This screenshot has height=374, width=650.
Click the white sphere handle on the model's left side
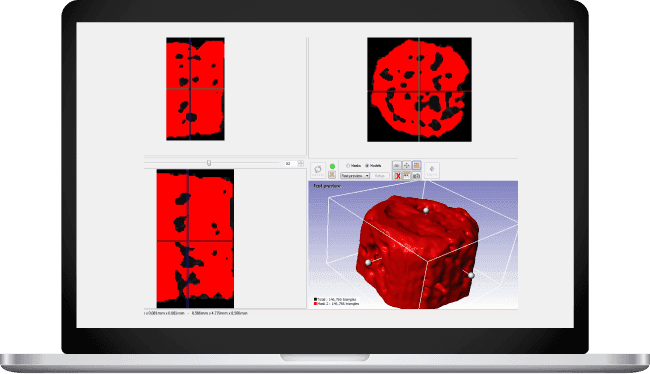pos(368,262)
